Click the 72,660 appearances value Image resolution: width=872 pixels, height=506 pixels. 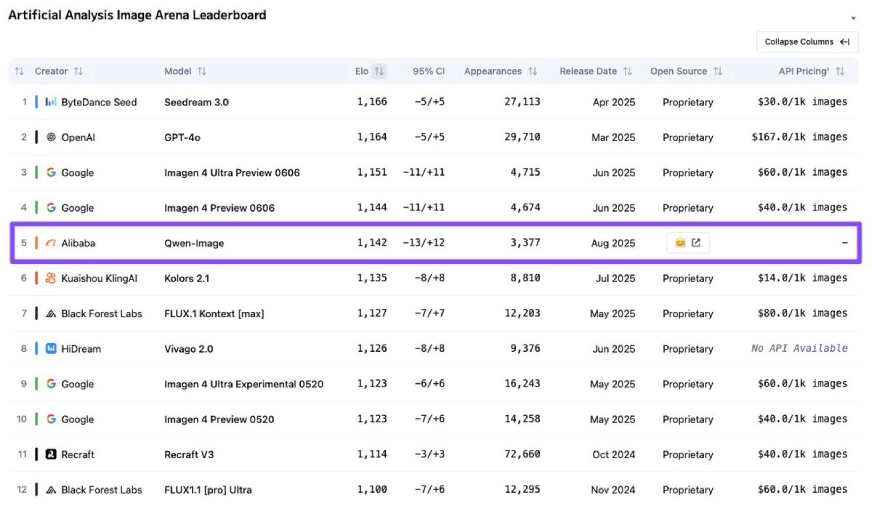pos(522,454)
